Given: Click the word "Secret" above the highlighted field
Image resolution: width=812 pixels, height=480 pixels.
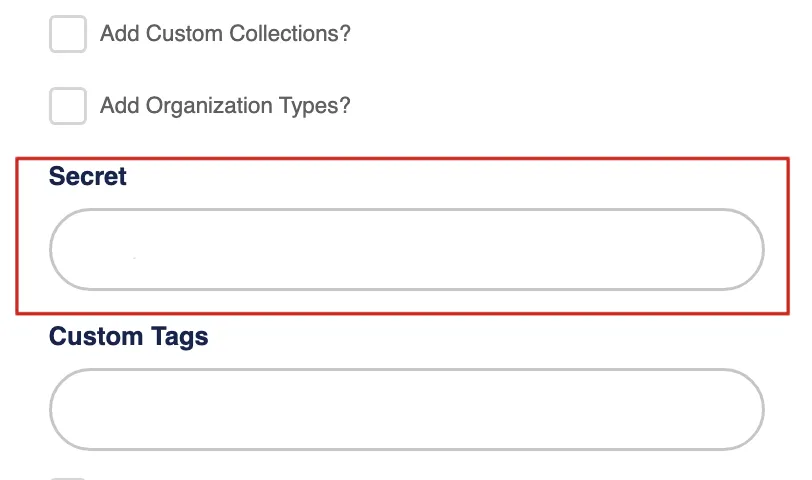Looking at the screenshot, I should click(x=88, y=177).
